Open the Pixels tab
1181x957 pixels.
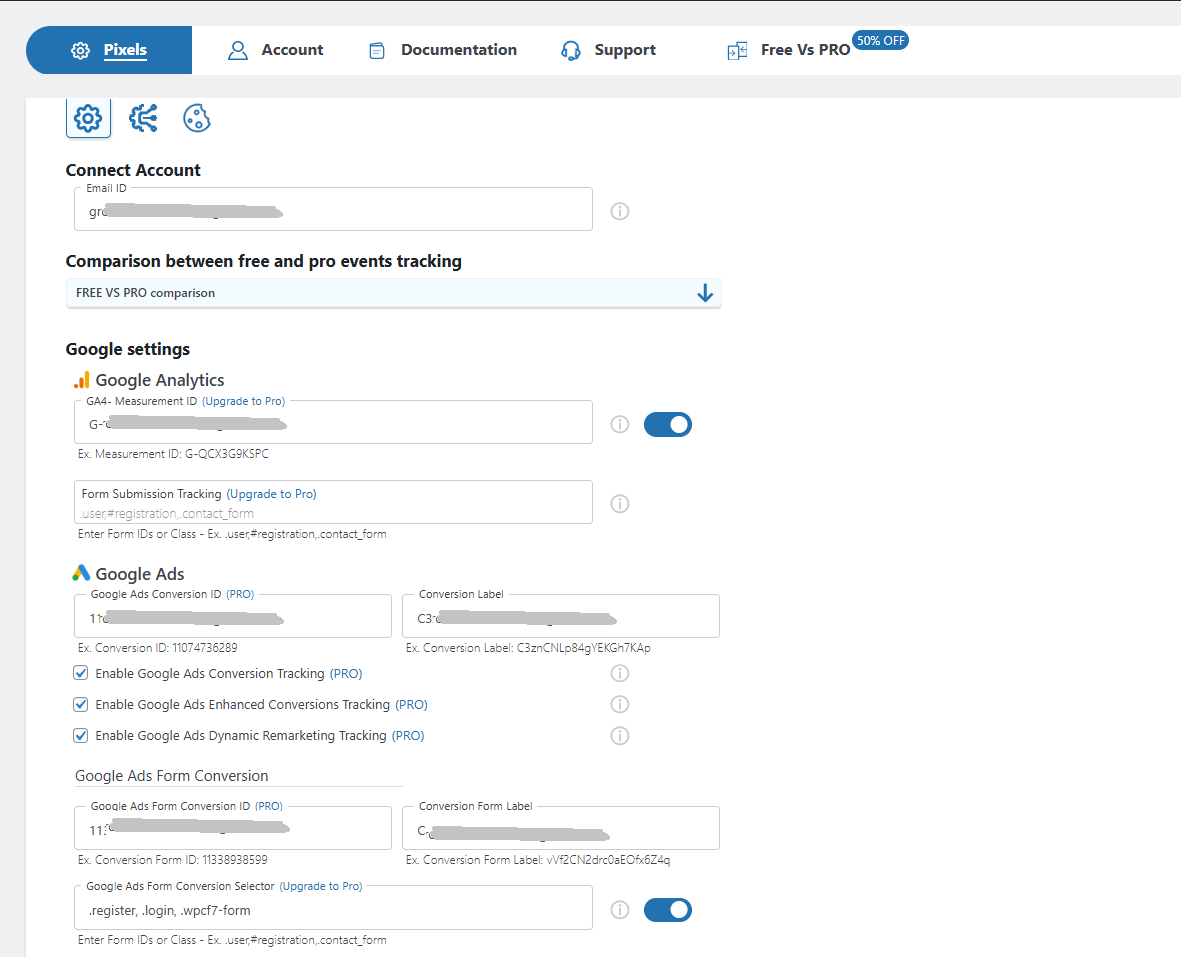point(109,50)
